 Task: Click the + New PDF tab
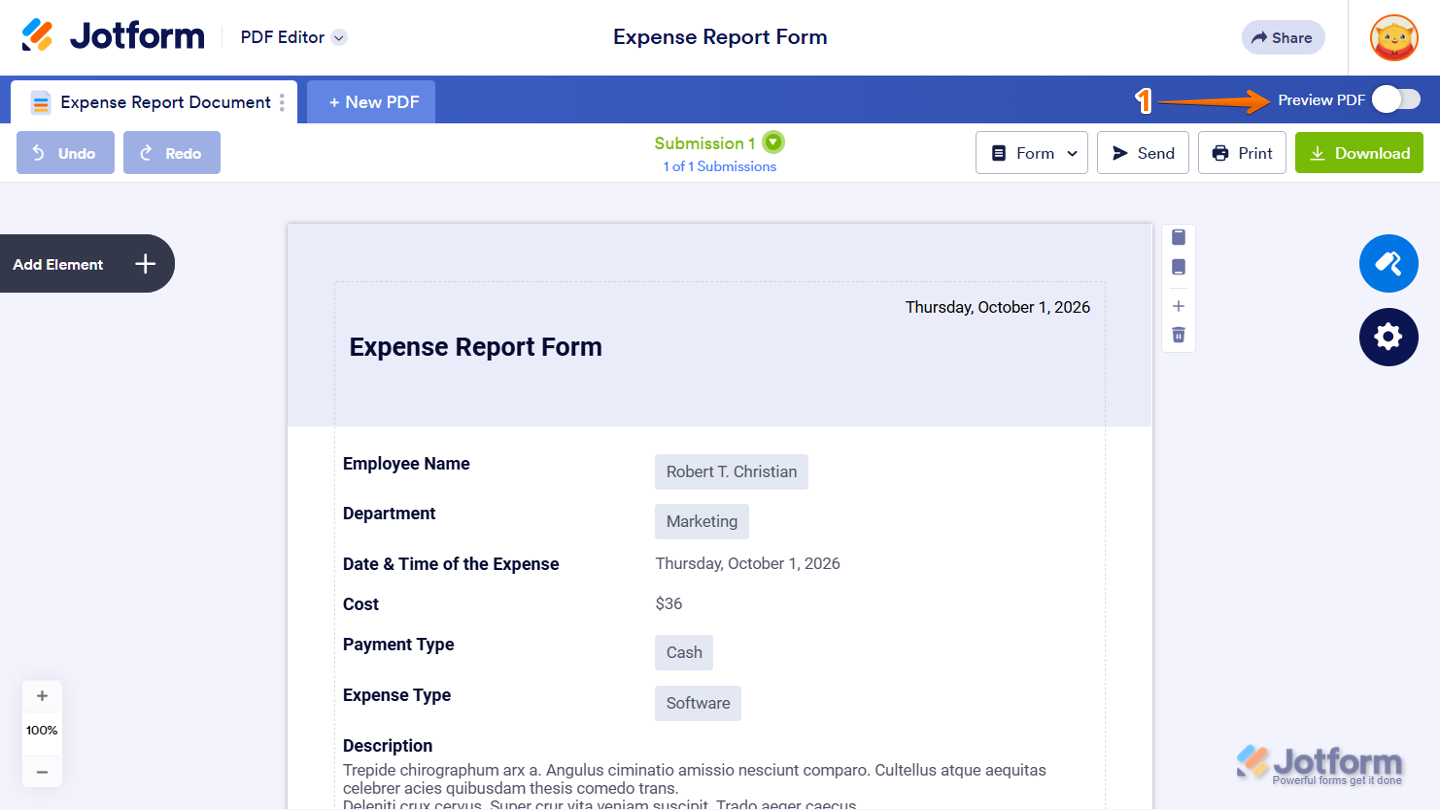(x=371, y=102)
